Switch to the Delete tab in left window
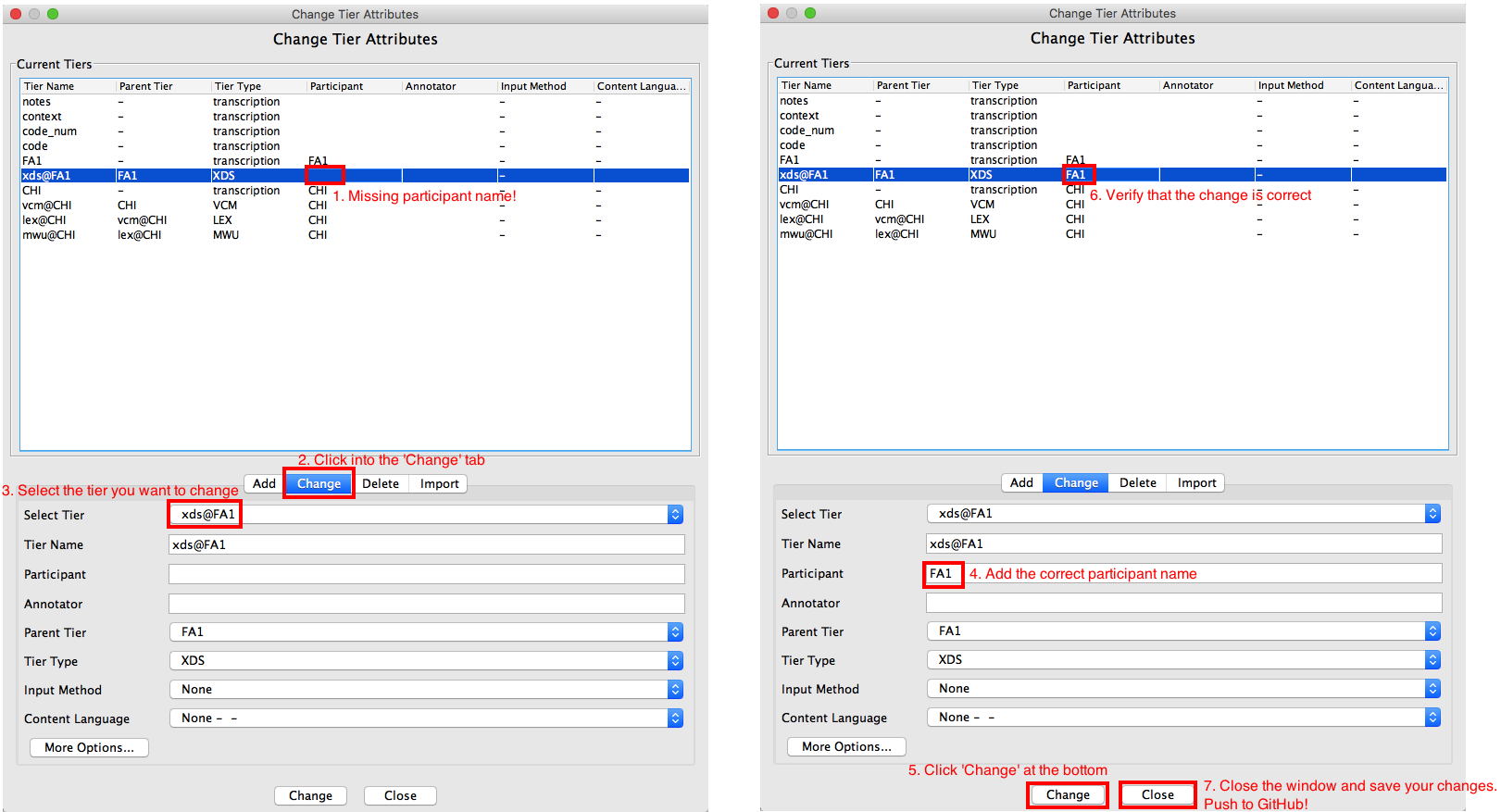The width and height of the screenshot is (1501, 812). click(381, 484)
